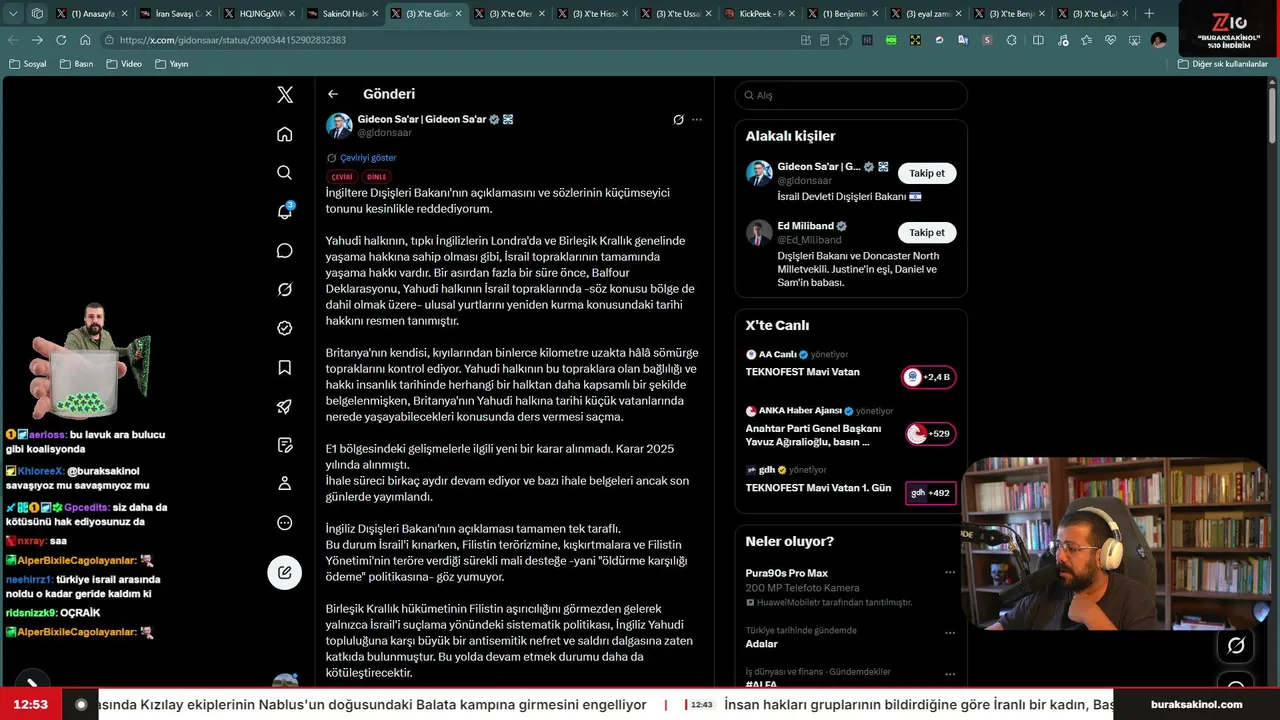1280x720 pixels.
Task: Open the notes-with-pencil icon in X sidebar
Action: 285,445
